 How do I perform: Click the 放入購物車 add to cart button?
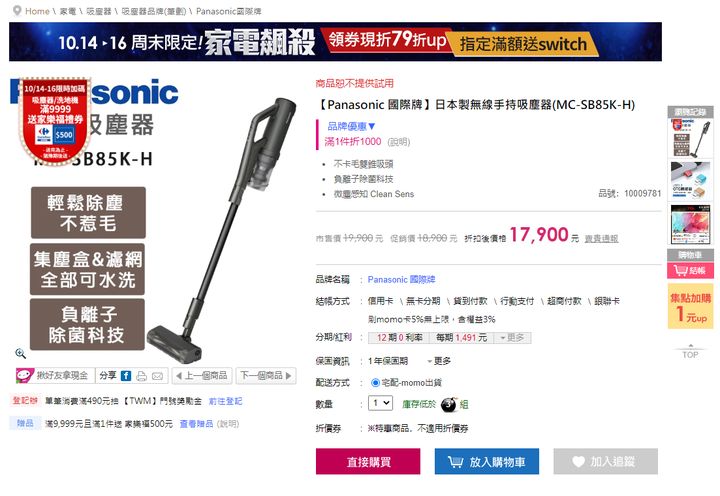(x=487, y=462)
